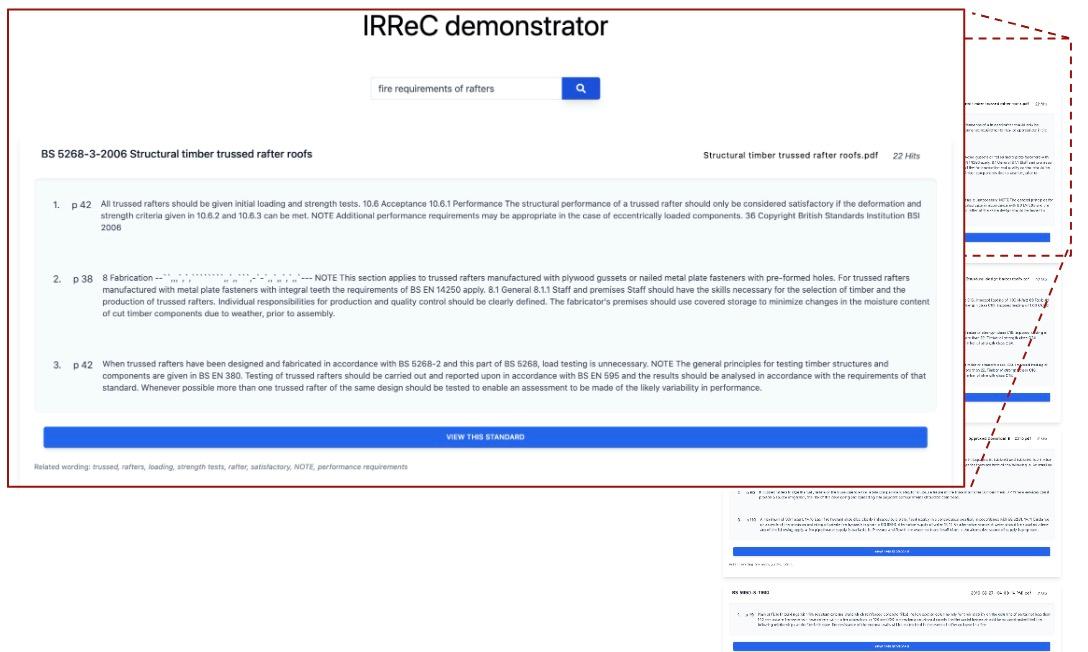The width and height of the screenshot is (1088, 652).
Task: Click the blue magnifier search button
Action: point(580,88)
